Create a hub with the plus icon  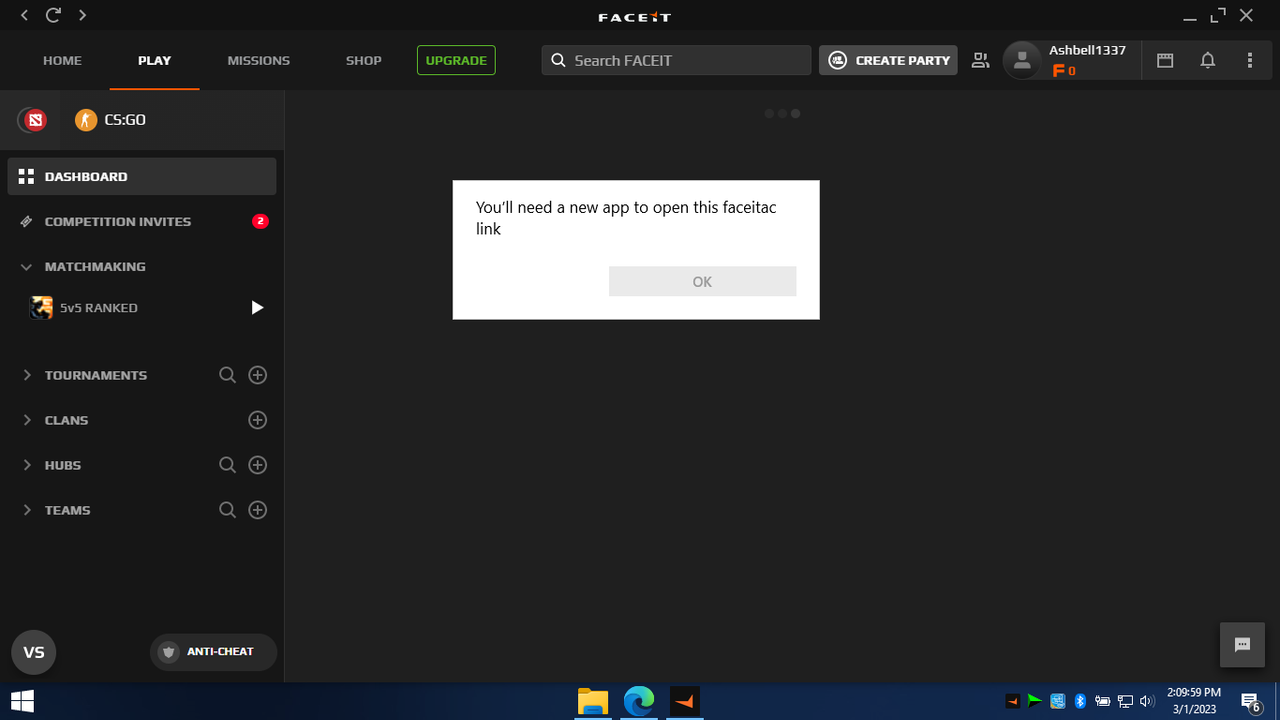click(257, 465)
